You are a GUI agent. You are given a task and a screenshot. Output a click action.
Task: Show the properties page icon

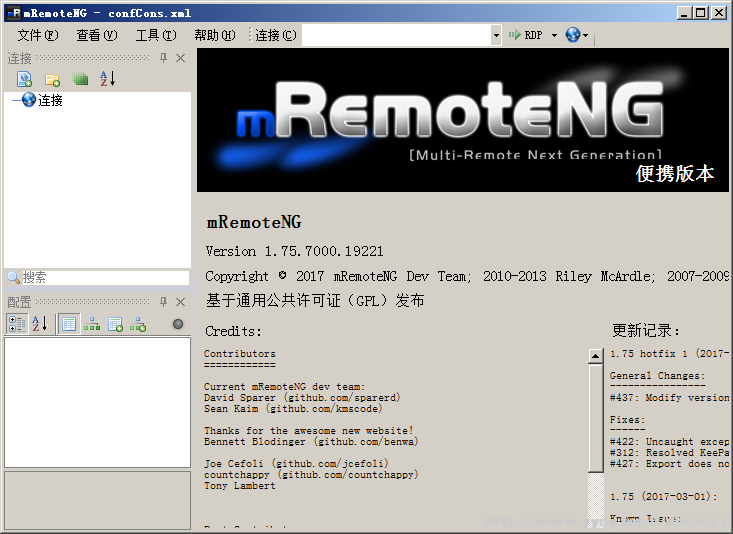pos(69,324)
